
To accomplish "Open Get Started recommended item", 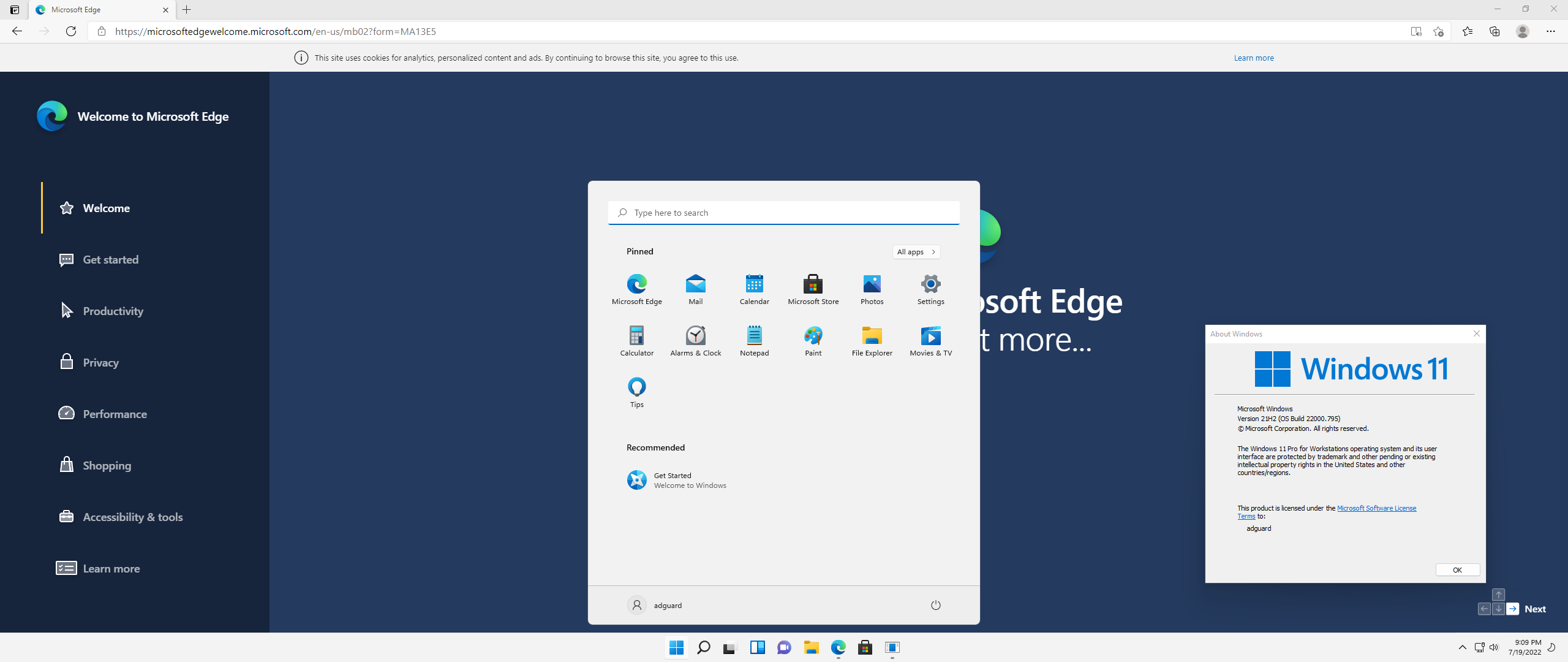I will [x=677, y=480].
